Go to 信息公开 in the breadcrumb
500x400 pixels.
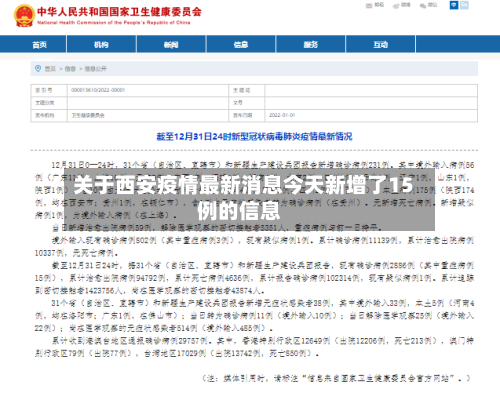[95, 69]
